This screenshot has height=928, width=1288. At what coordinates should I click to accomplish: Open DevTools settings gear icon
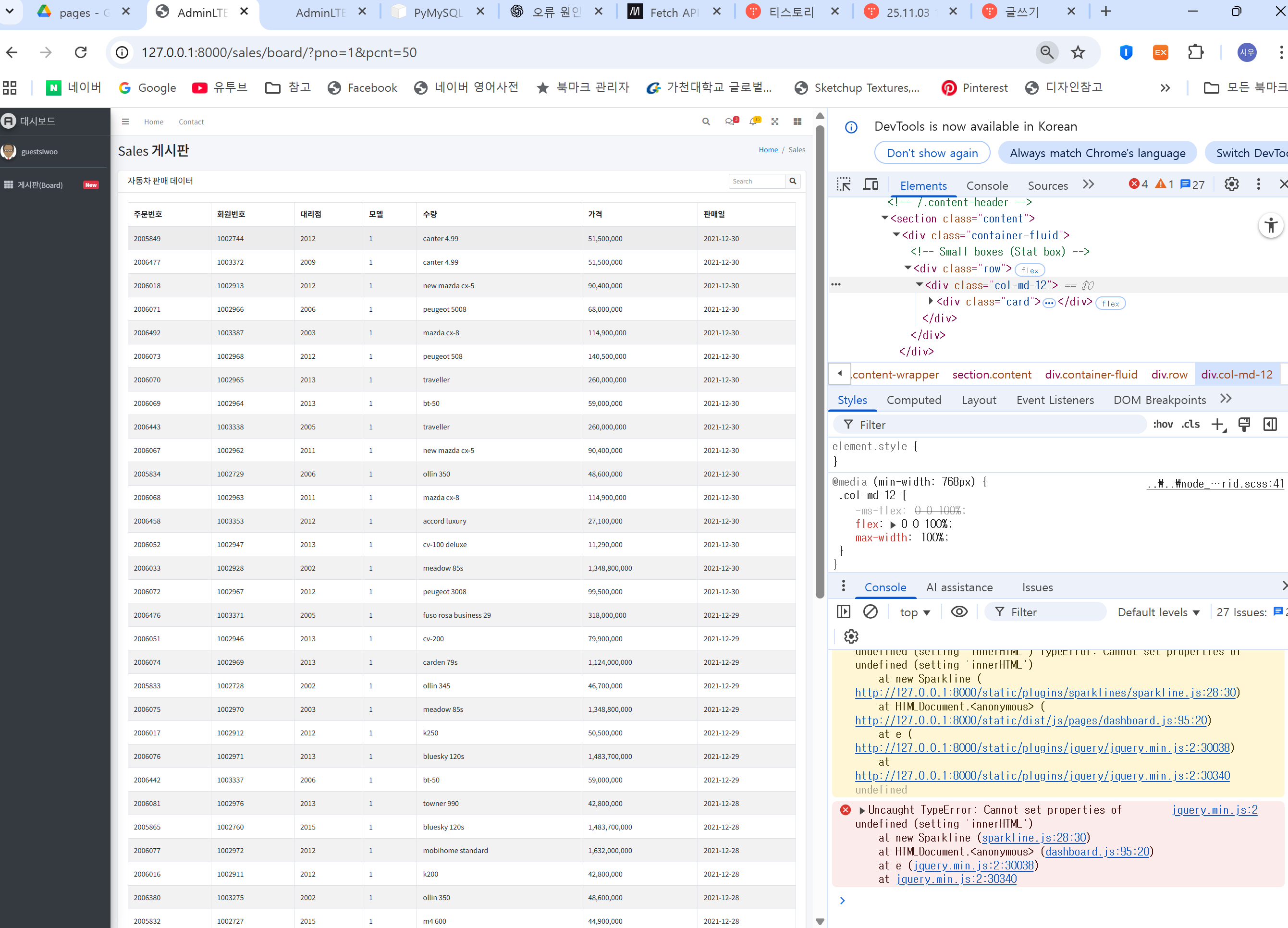[x=1231, y=184]
